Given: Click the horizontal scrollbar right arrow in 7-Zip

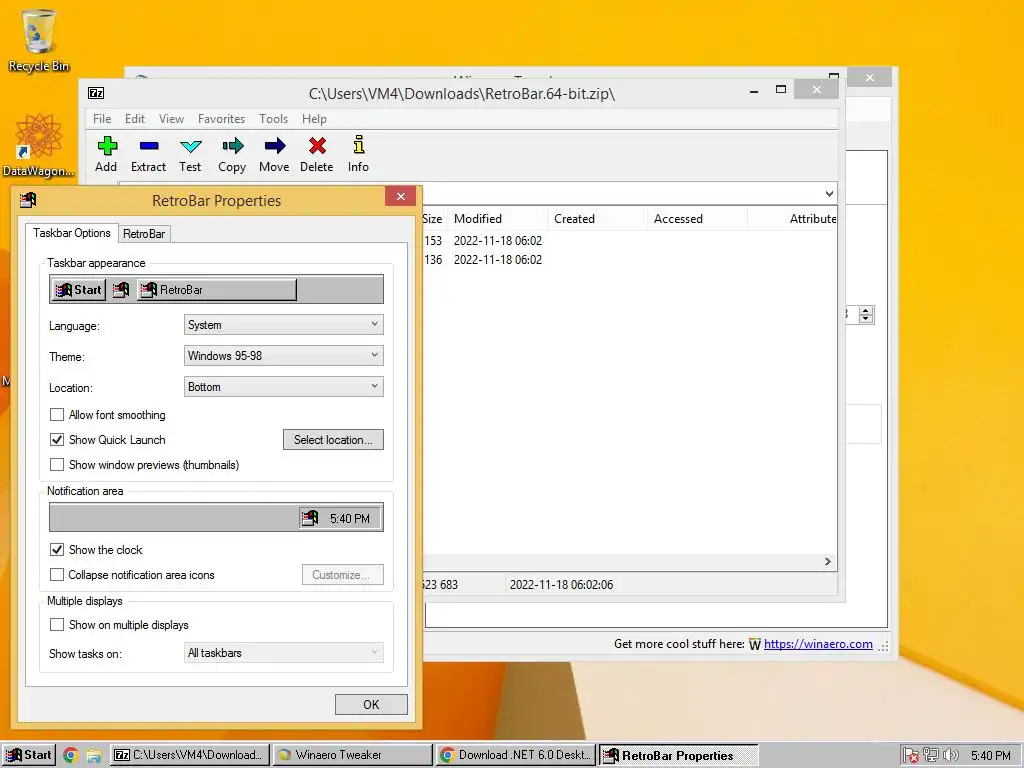Looking at the screenshot, I should pos(827,562).
